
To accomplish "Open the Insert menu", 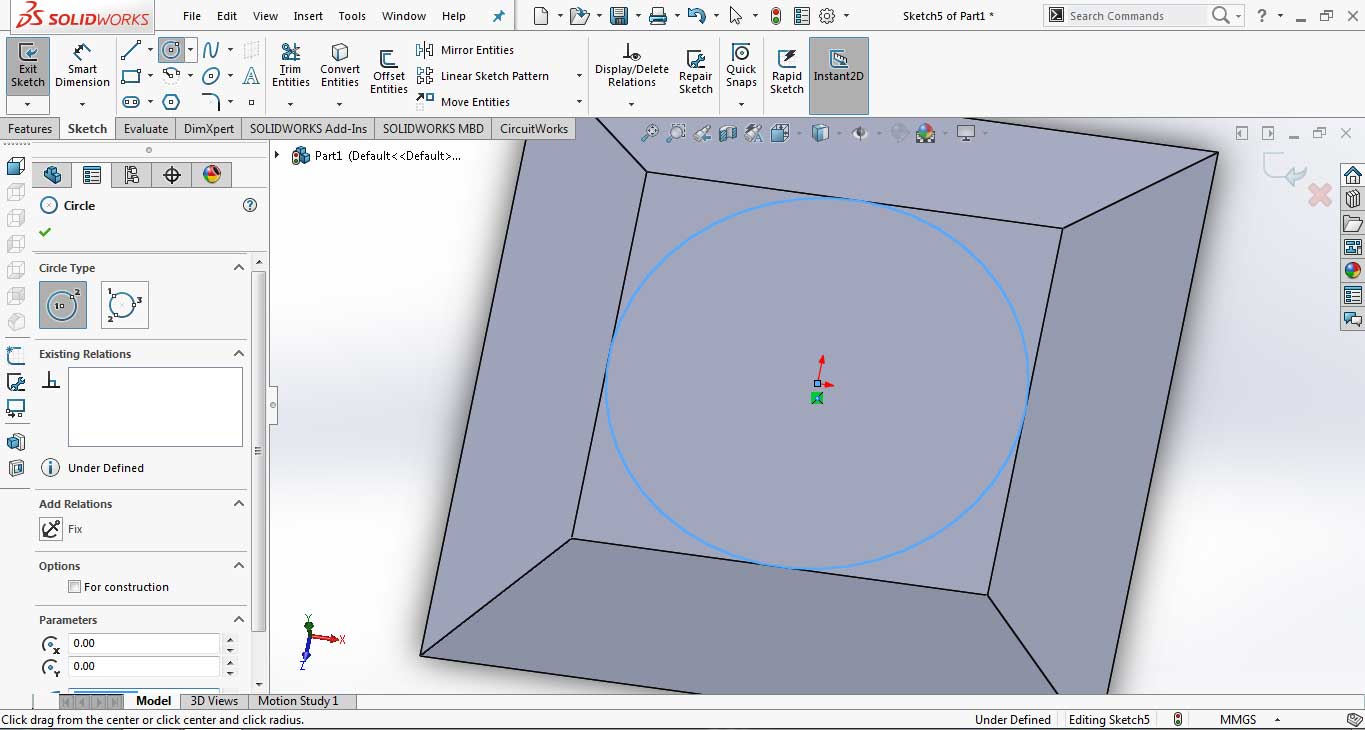I will pos(308,16).
